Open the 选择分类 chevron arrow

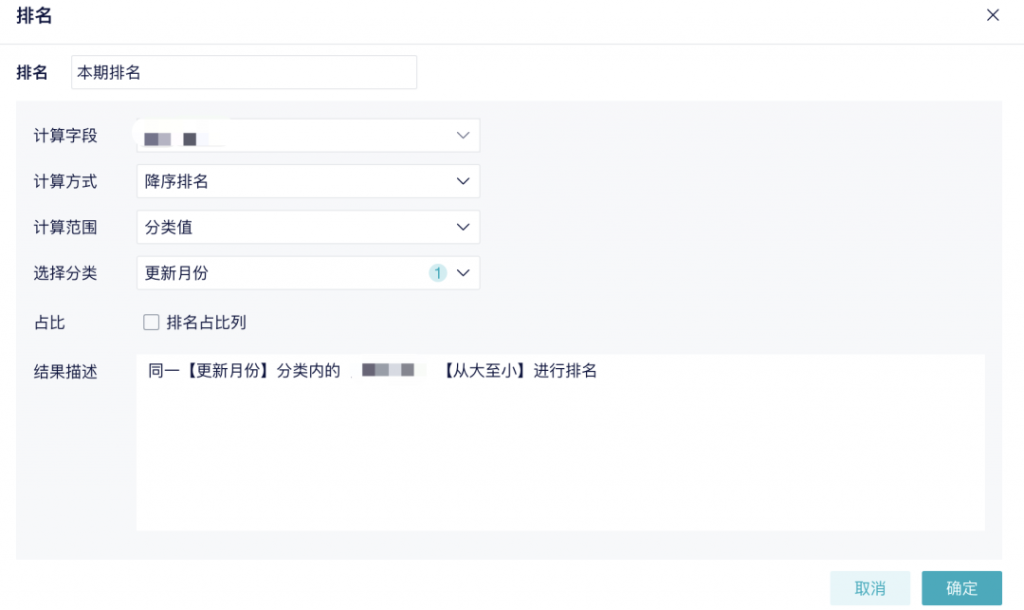coord(463,273)
